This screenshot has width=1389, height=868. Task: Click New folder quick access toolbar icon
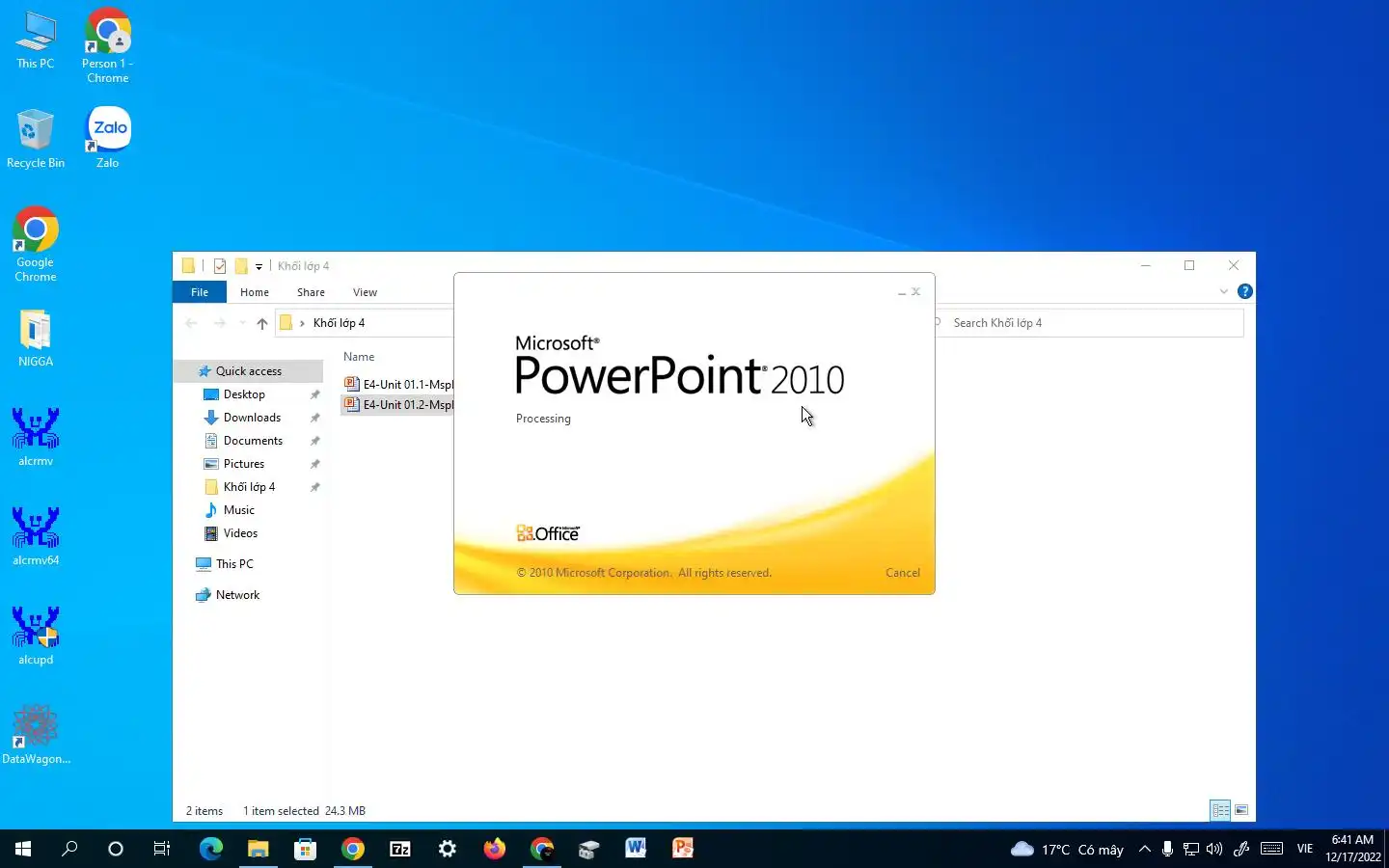coord(241,266)
